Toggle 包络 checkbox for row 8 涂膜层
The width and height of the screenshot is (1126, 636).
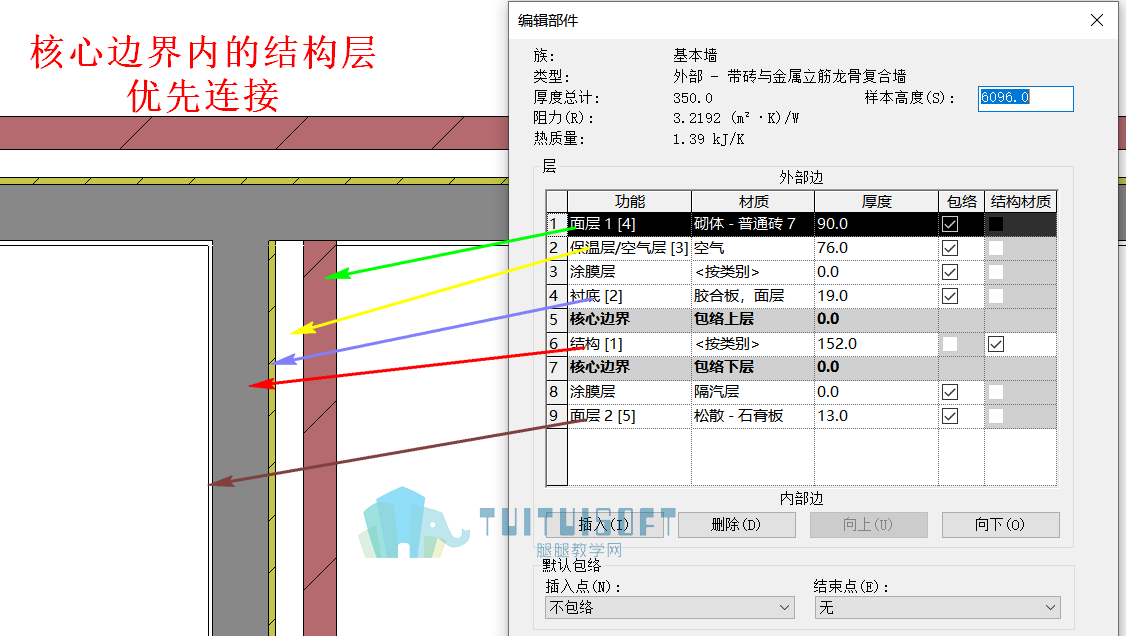tap(950, 392)
